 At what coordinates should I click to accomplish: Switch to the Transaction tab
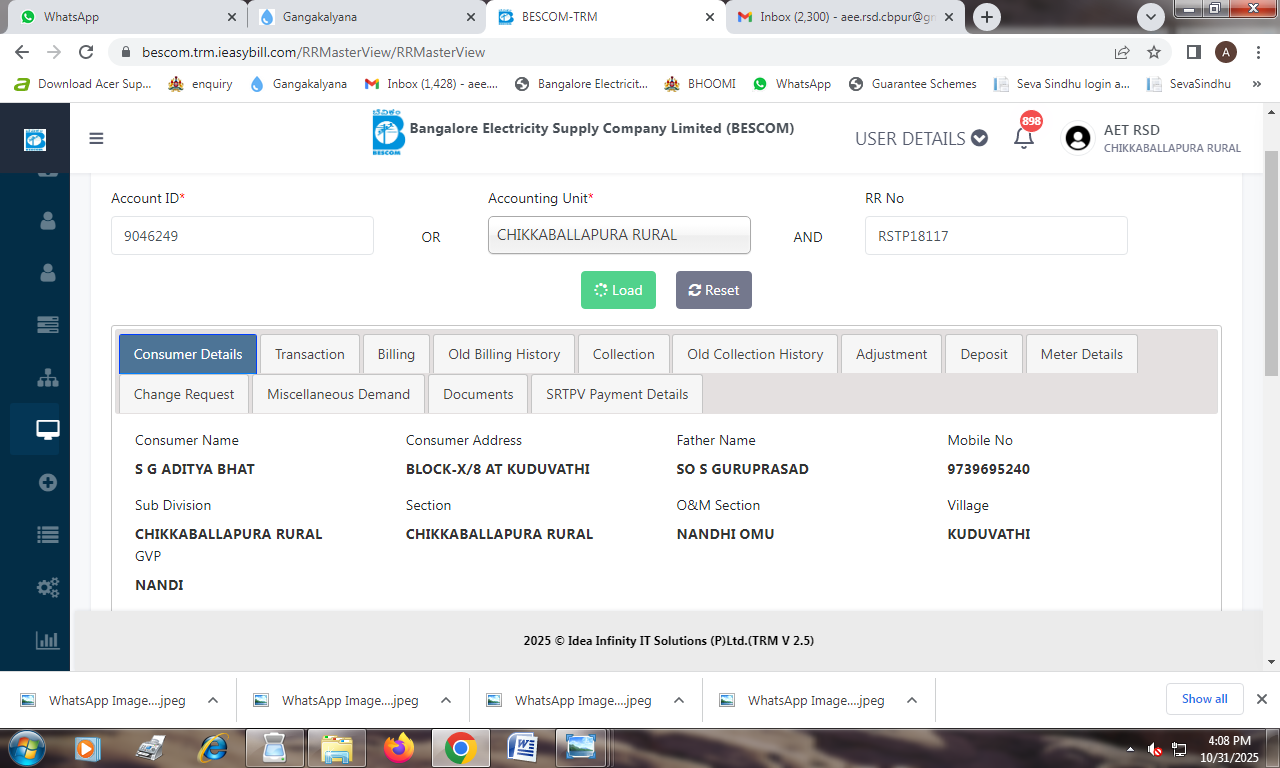[310, 354]
